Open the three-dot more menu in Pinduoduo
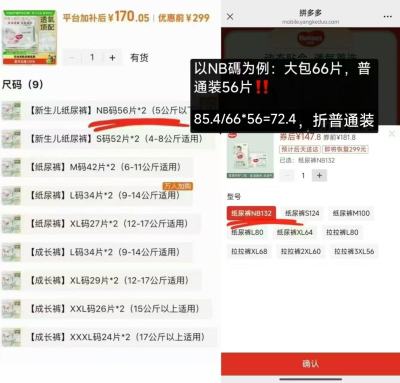This screenshot has width=400, height=383. click(x=387, y=17)
